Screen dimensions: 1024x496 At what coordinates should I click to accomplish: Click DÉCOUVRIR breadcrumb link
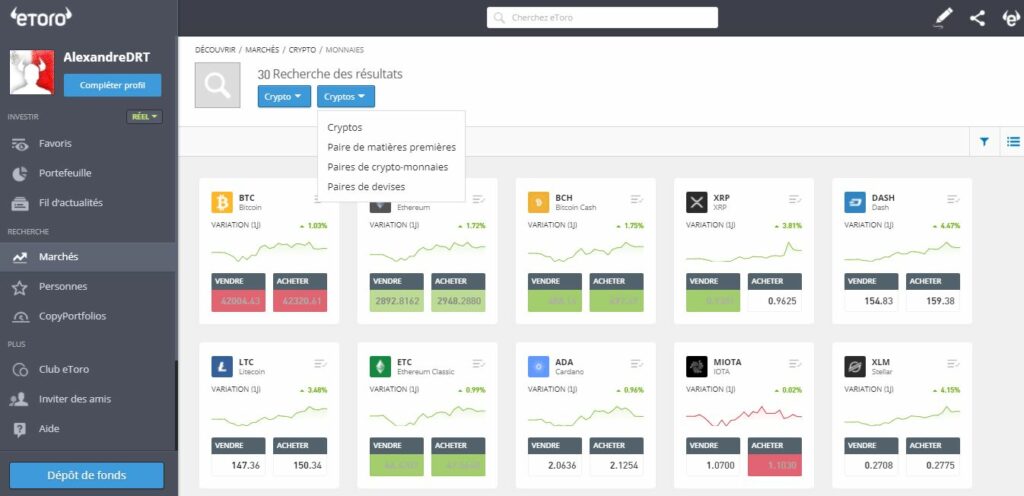pyautogui.click(x=215, y=50)
